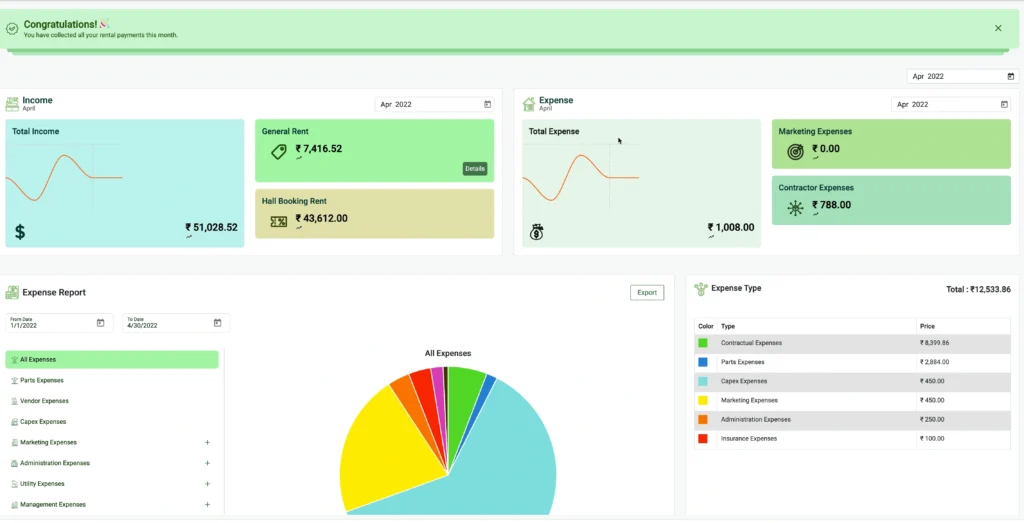Click the Contractor Expenses star icon

tap(795, 208)
